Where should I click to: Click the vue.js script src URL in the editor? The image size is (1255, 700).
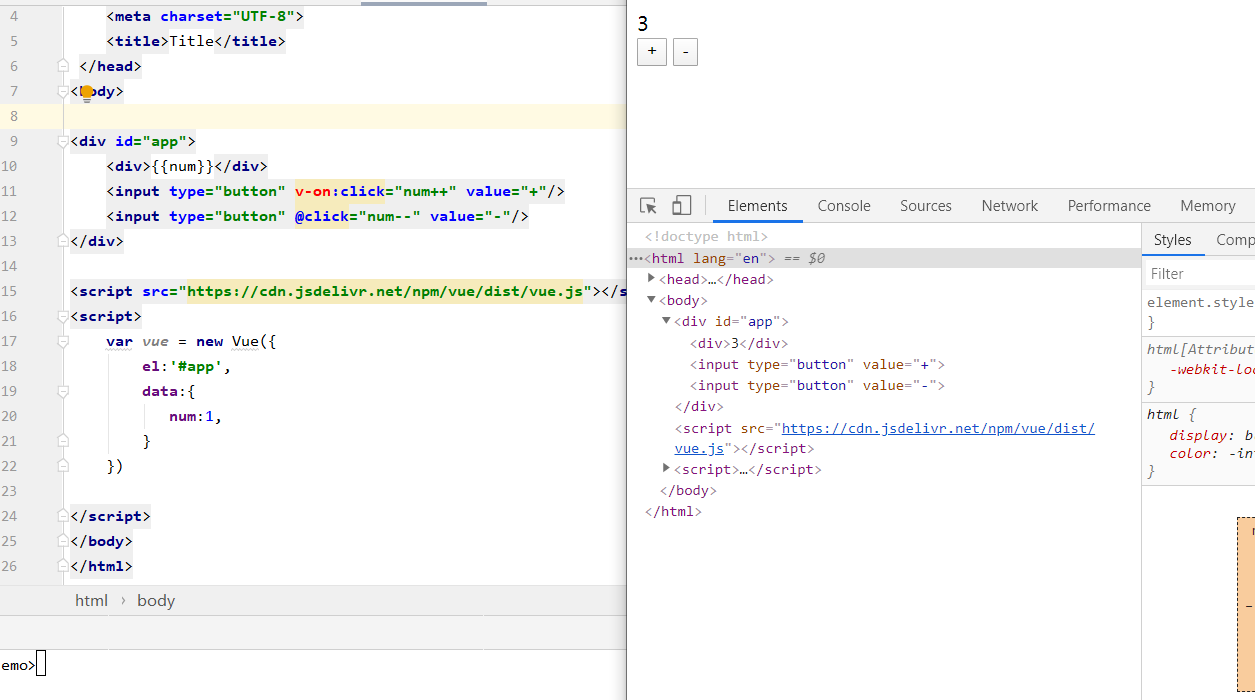tap(385, 291)
